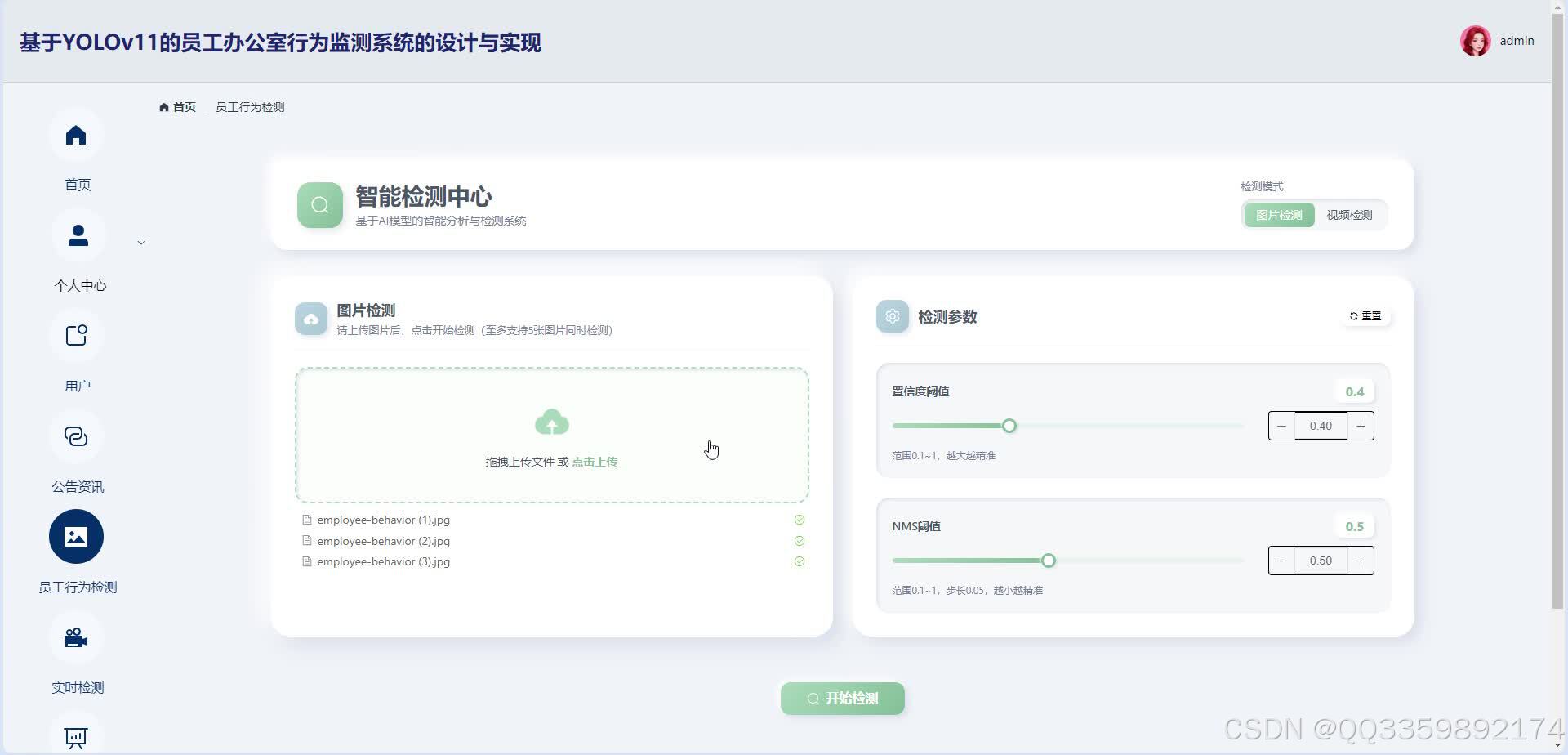Click the cloud upload icon in drop zone

point(552,422)
